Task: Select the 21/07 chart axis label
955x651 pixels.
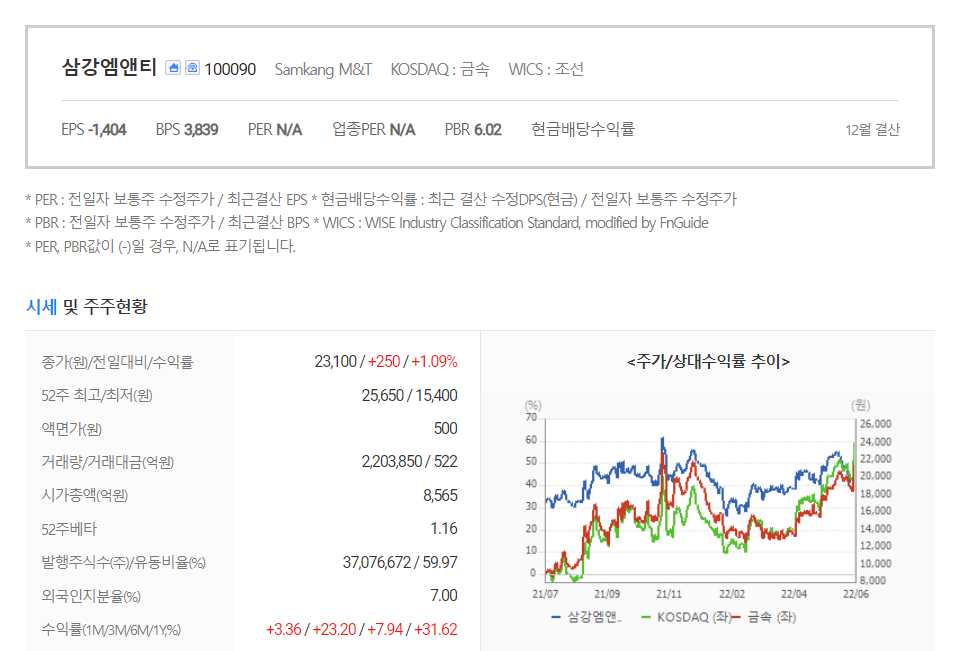Action: (545, 594)
